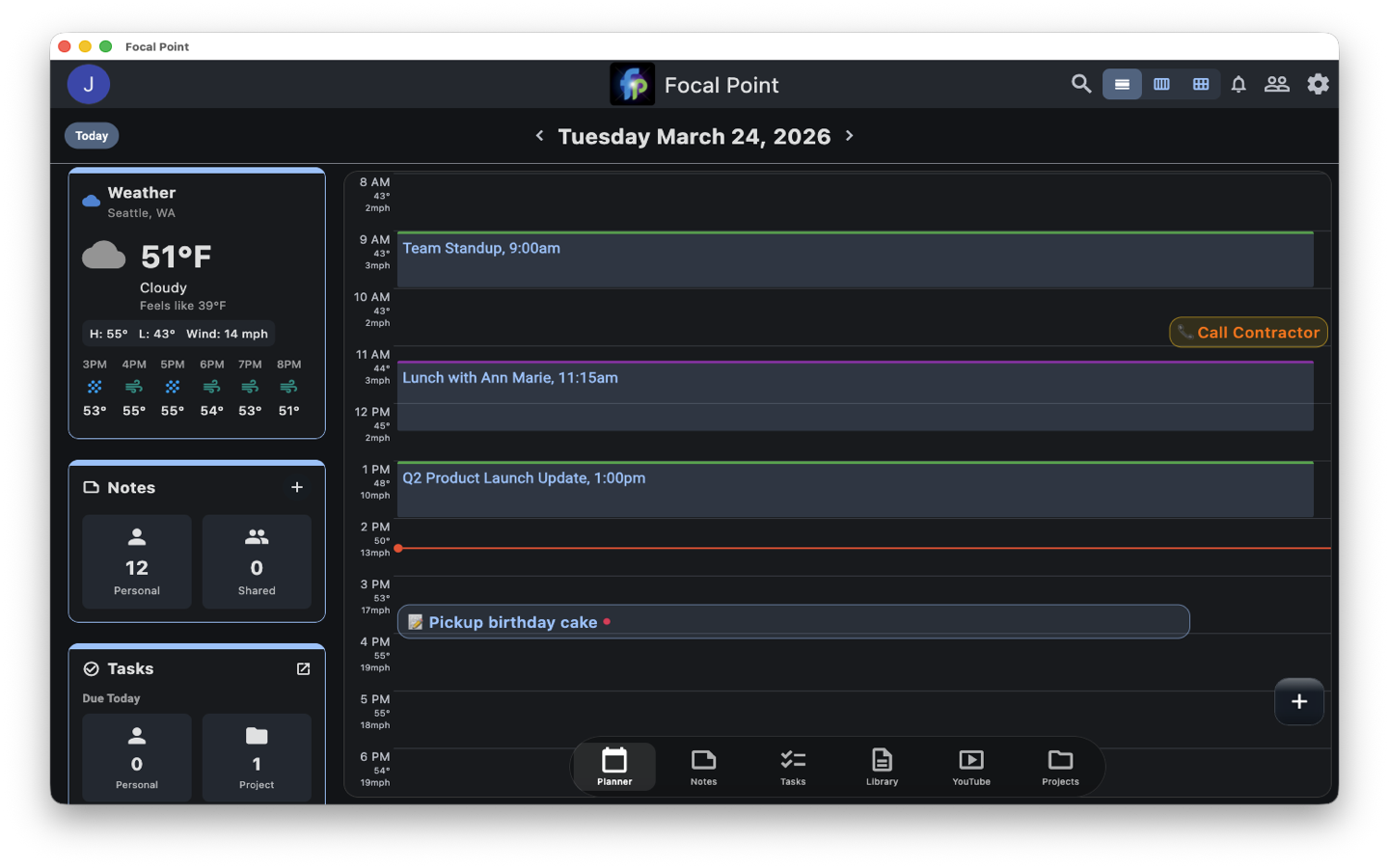Image resolution: width=1389 pixels, height=868 pixels.
Task: Switch to the Projects tab
Action: 1060,767
